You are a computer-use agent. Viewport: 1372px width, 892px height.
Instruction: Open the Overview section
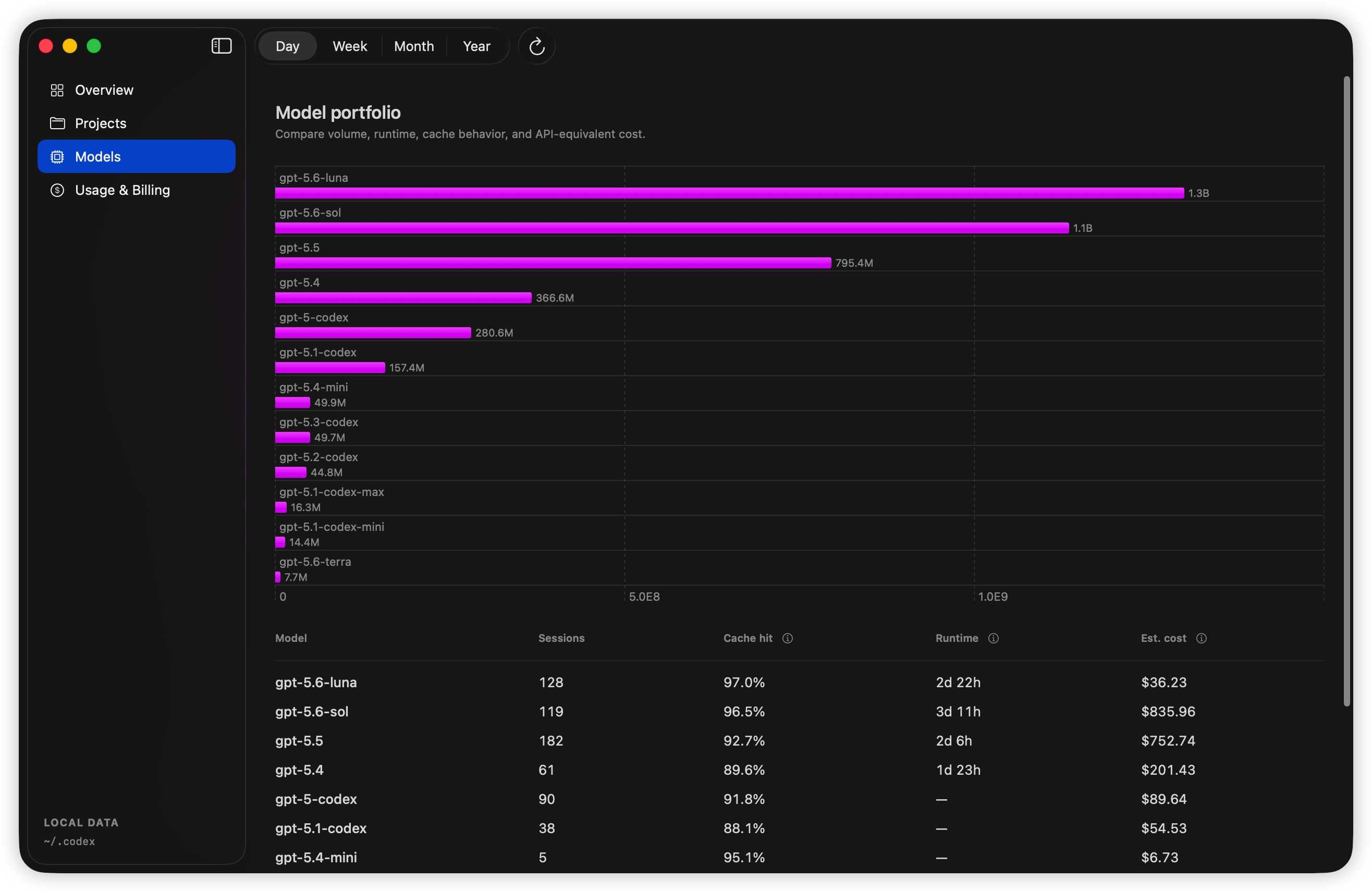pos(137,91)
